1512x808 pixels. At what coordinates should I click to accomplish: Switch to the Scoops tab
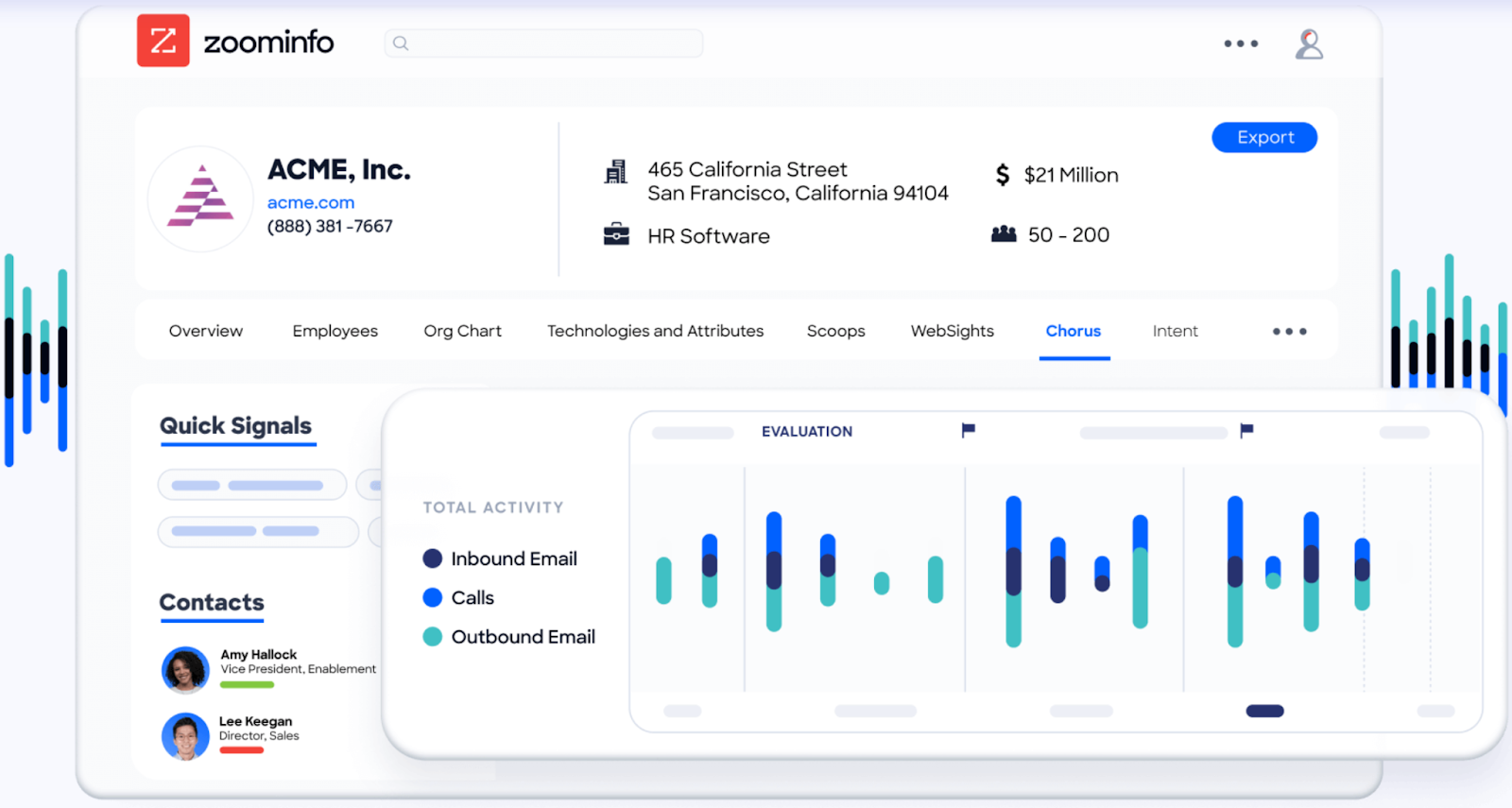point(836,331)
